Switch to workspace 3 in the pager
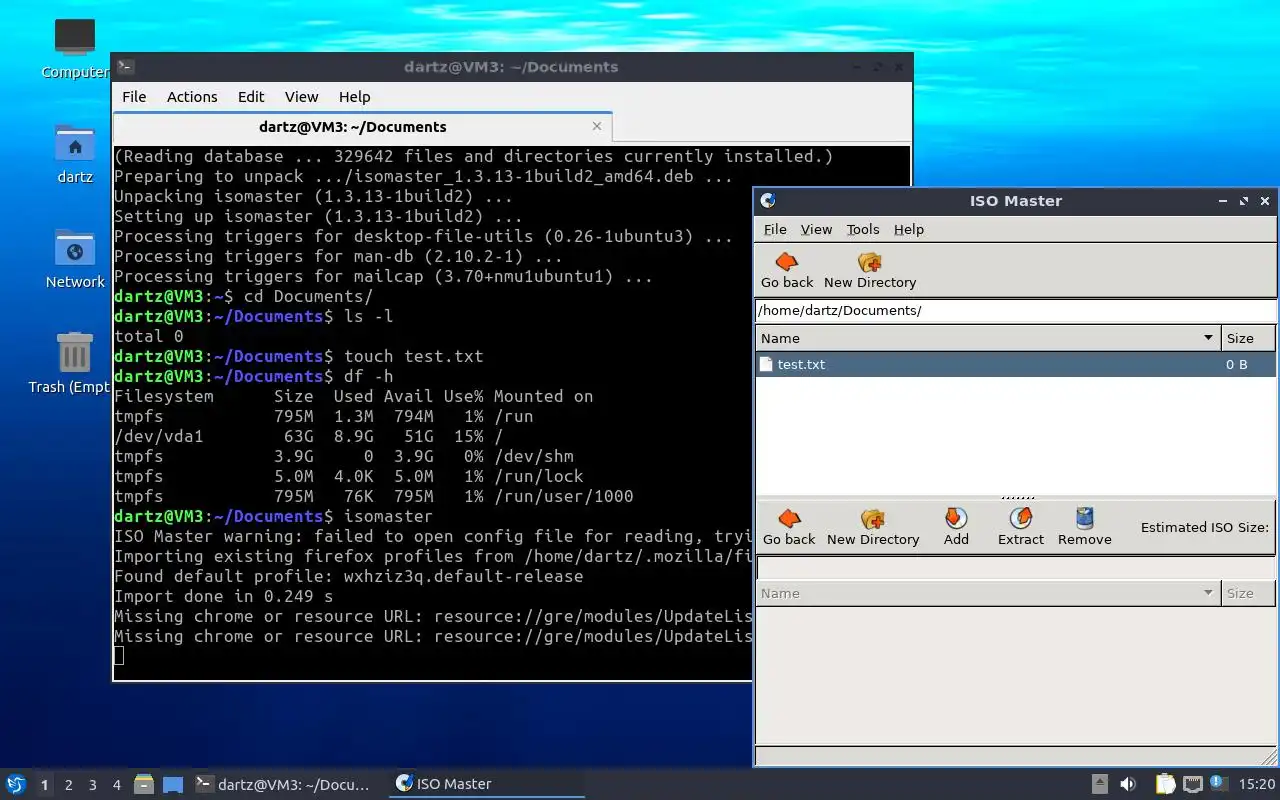This screenshot has height=800, width=1280. click(93, 785)
